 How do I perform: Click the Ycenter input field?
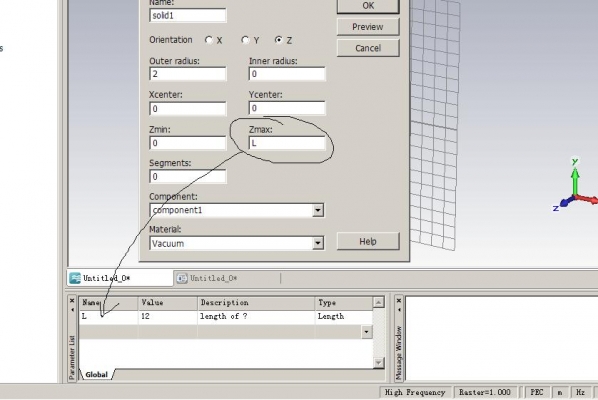(287, 108)
